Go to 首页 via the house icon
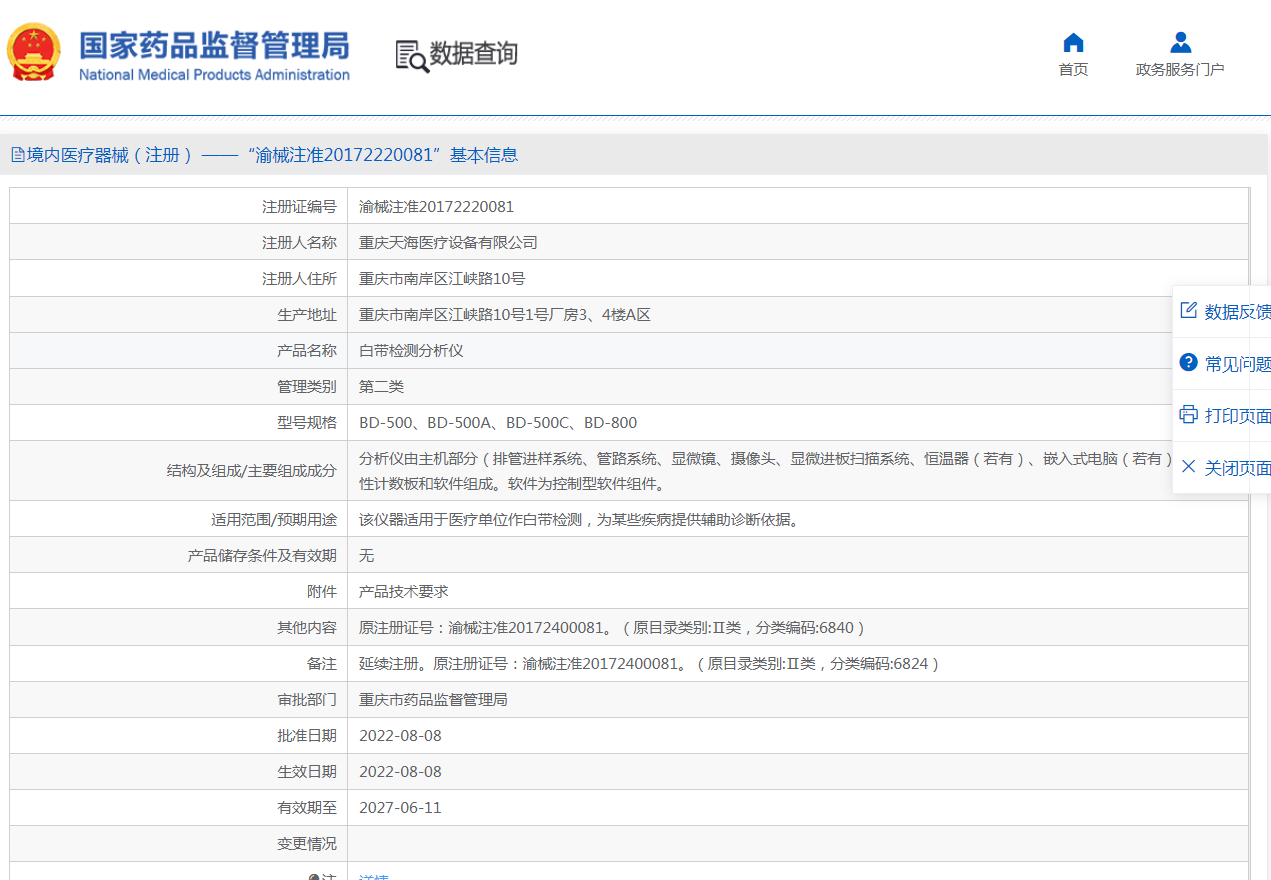The image size is (1271, 880). (x=1073, y=42)
